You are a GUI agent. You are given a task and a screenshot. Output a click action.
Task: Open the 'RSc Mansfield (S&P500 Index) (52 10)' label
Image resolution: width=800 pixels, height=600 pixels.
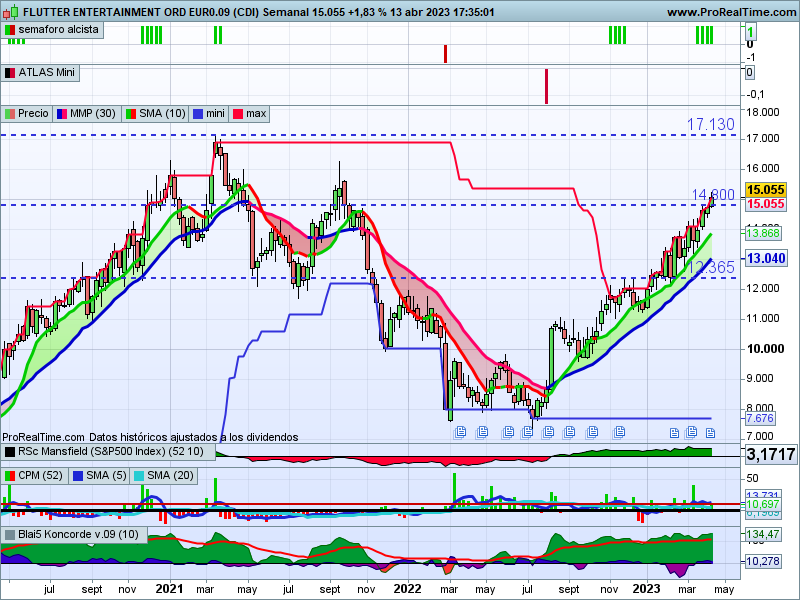[109, 452]
